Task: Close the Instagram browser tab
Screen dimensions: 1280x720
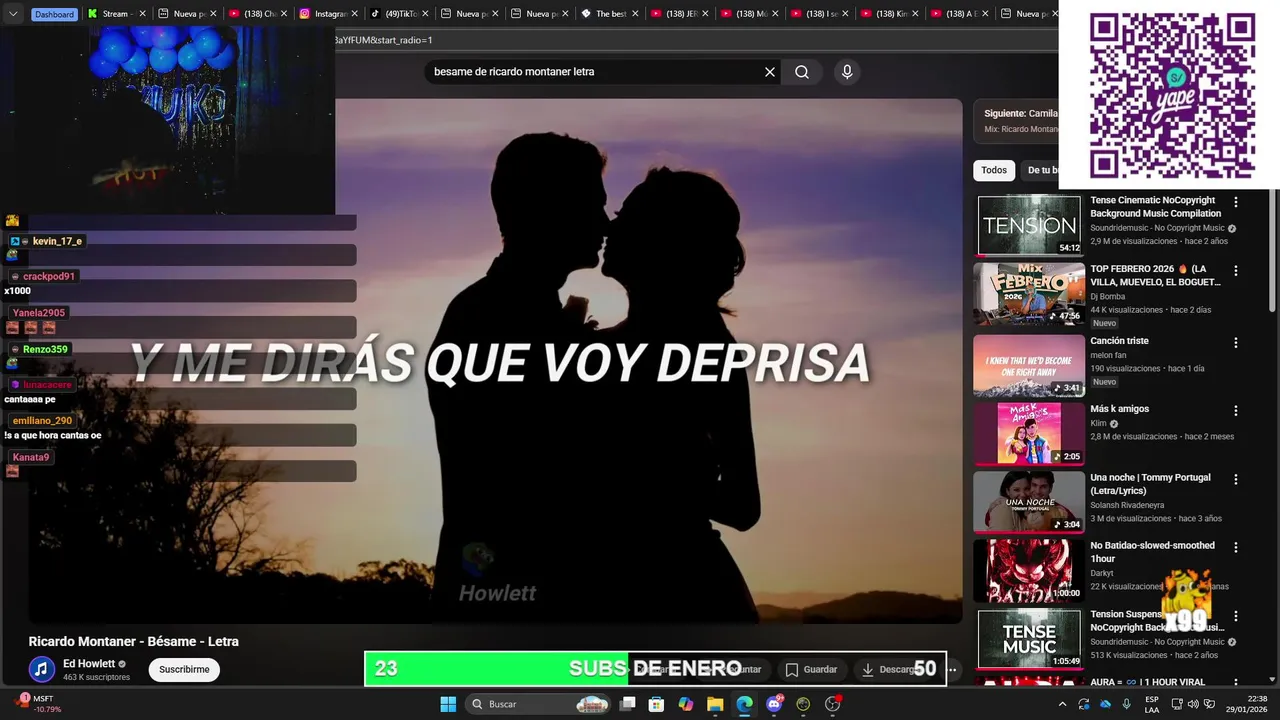Action: pos(355,14)
